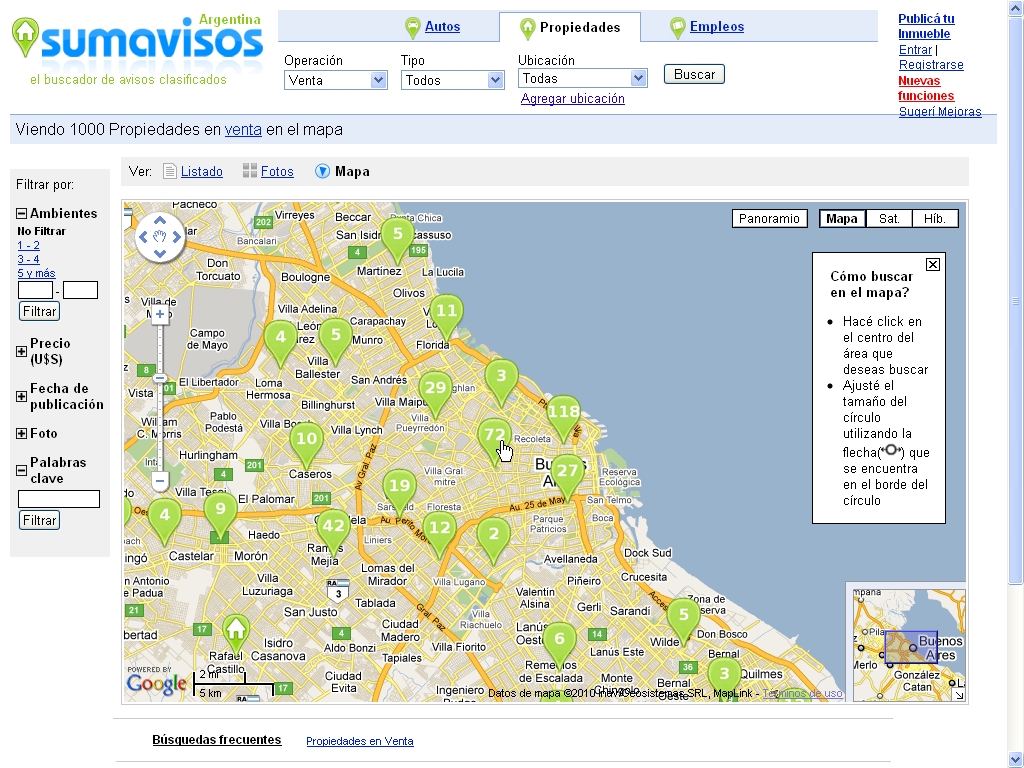
Task: Open the Ubicación dropdown
Action: pos(583,78)
